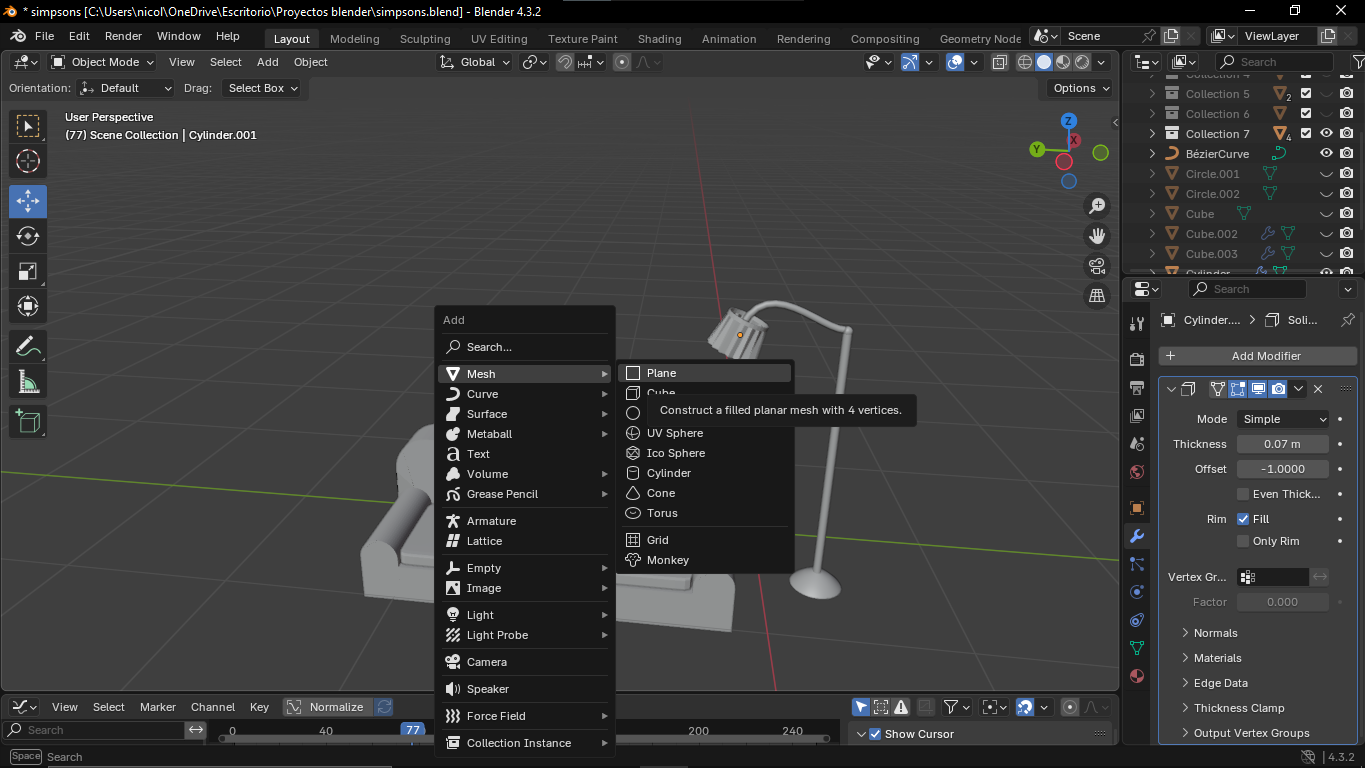Image resolution: width=1365 pixels, height=768 pixels.
Task: Expand the Materials panel
Action: 1217,658
